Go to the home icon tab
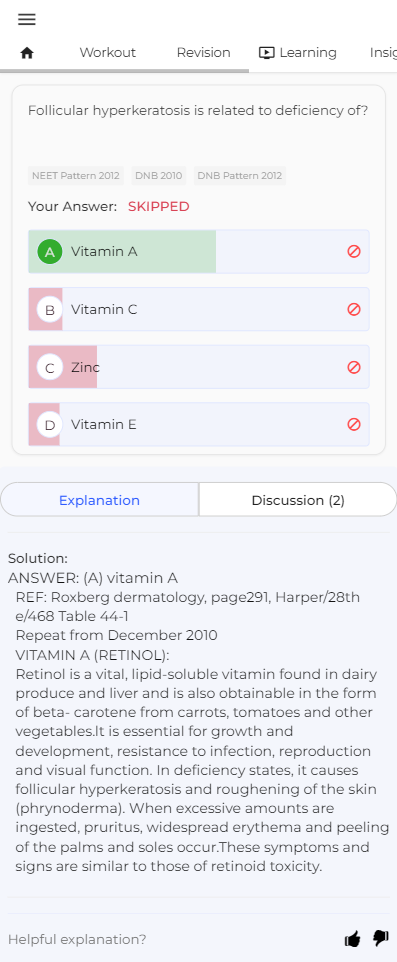Image resolution: width=397 pixels, height=962 pixels. point(26,53)
